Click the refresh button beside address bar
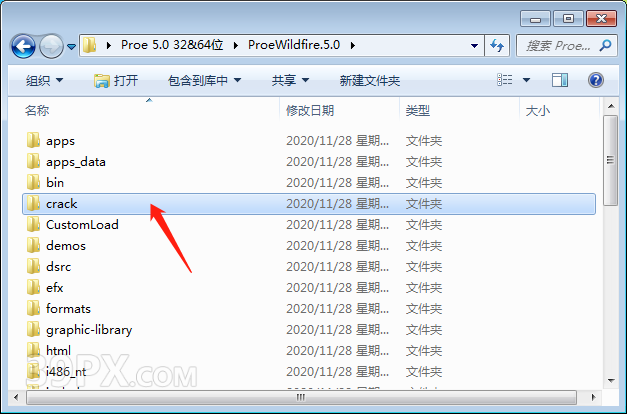This screenshot has height=414, width=627. pyautogui.click(x=497, y=45)
